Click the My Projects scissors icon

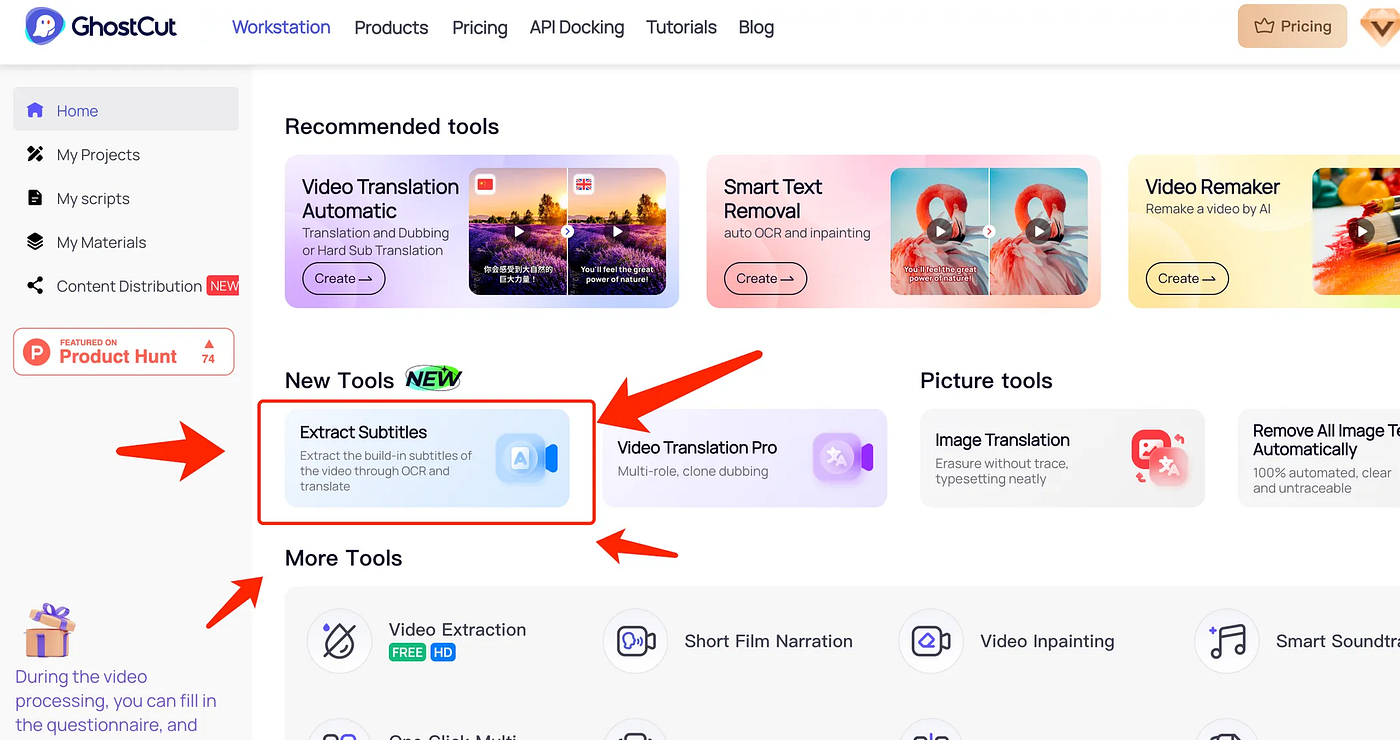tap(35, 154)
